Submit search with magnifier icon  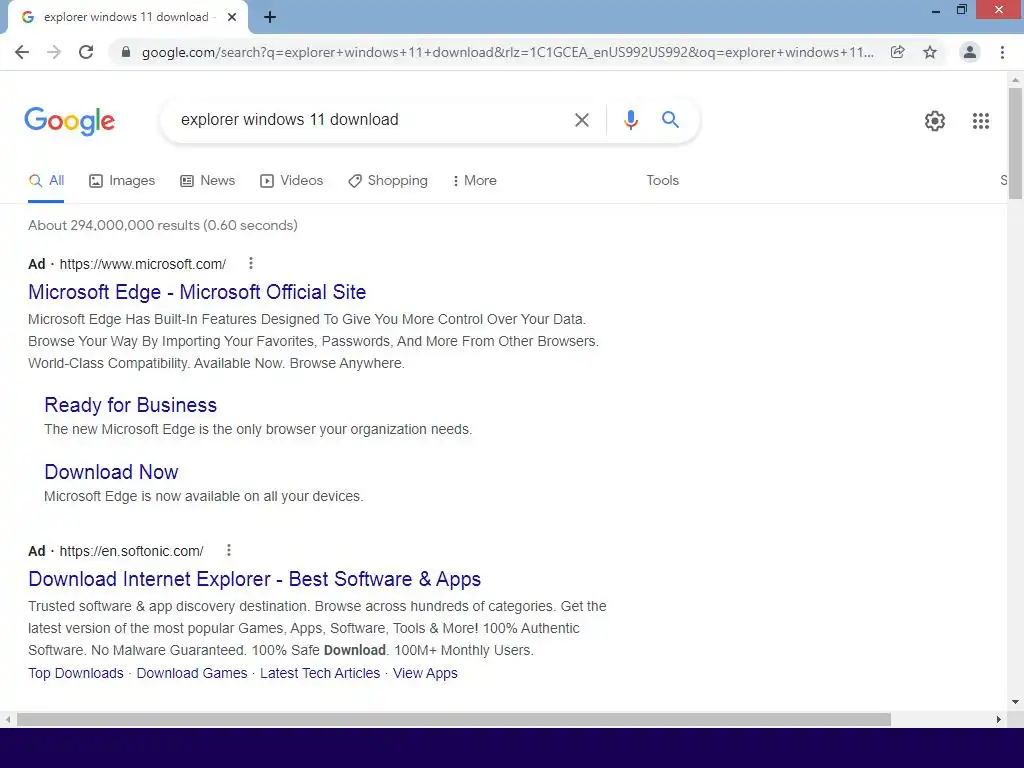670,120
